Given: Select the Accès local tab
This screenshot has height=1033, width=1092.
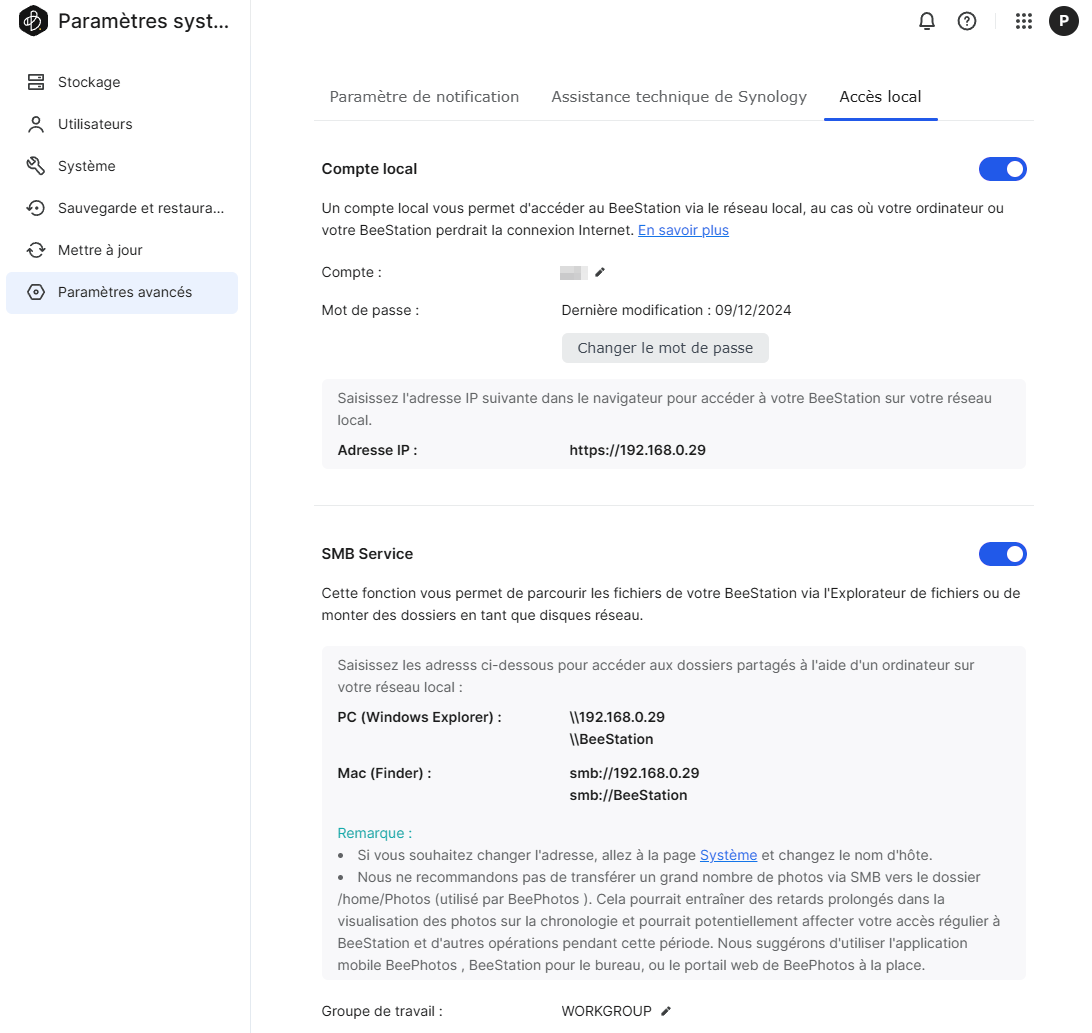Looking at the screenshot, I should [x=880, y=97].
